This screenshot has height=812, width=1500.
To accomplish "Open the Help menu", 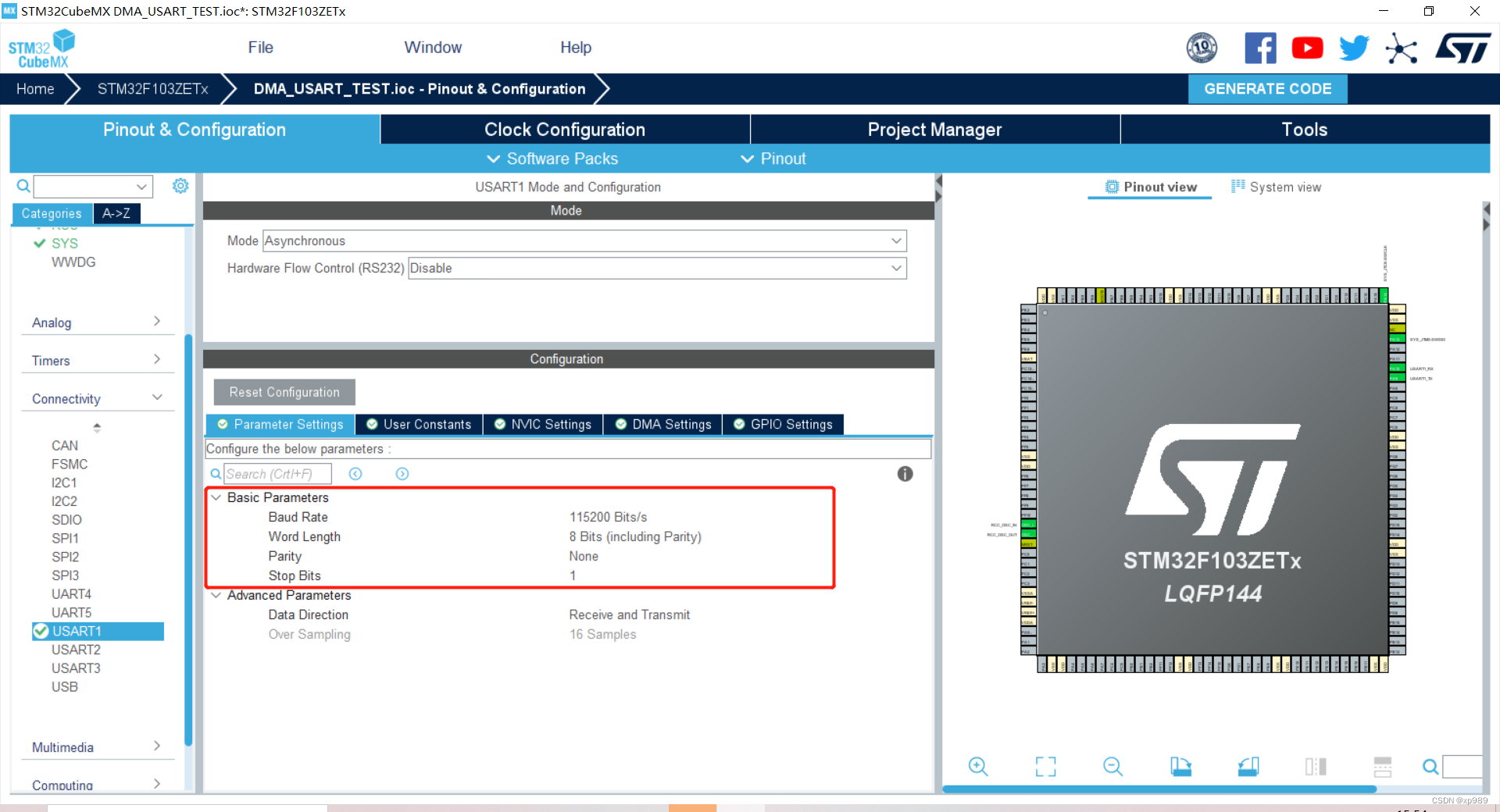I will pos(576,48).
